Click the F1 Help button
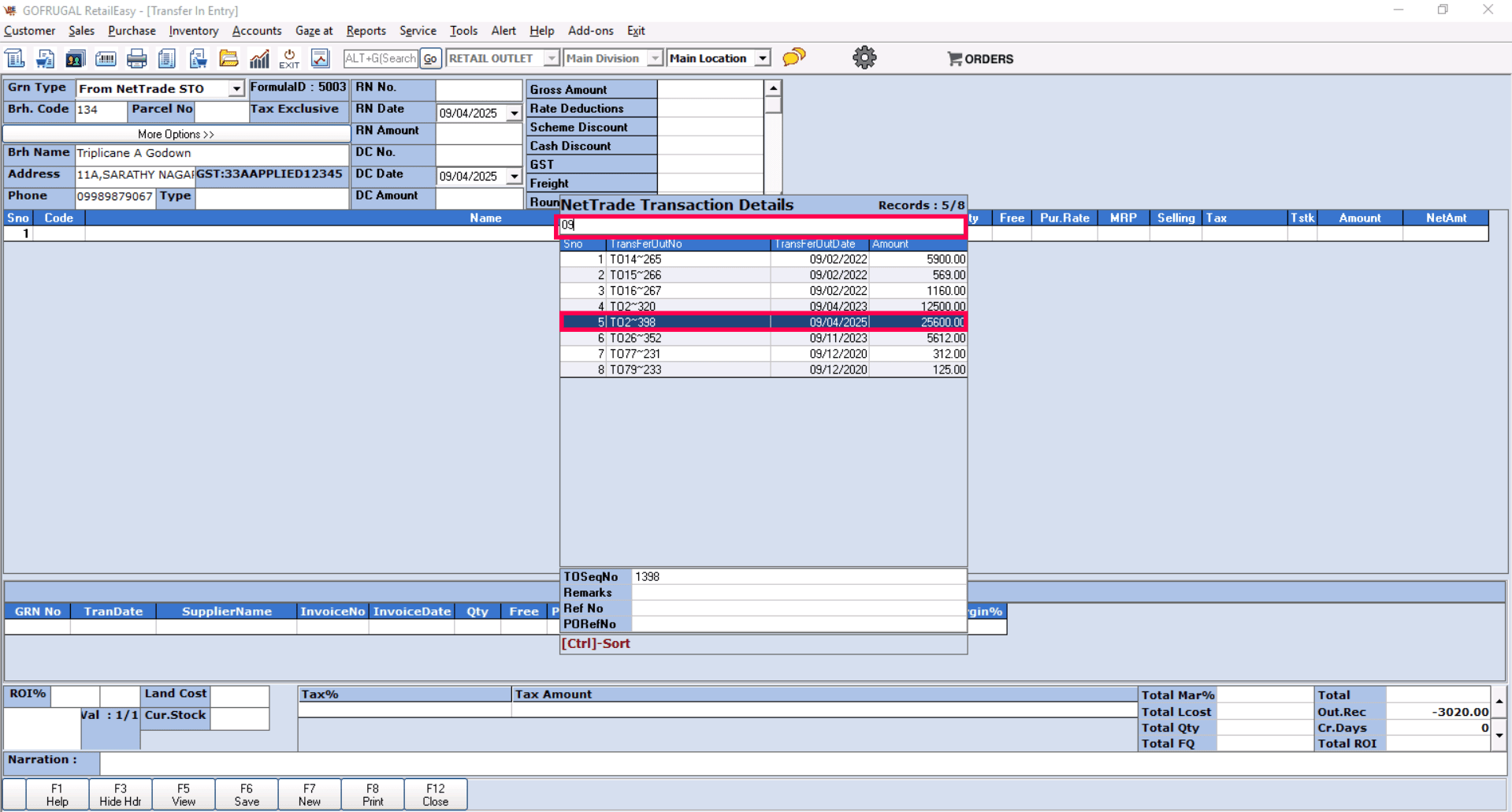 point(58,795)
